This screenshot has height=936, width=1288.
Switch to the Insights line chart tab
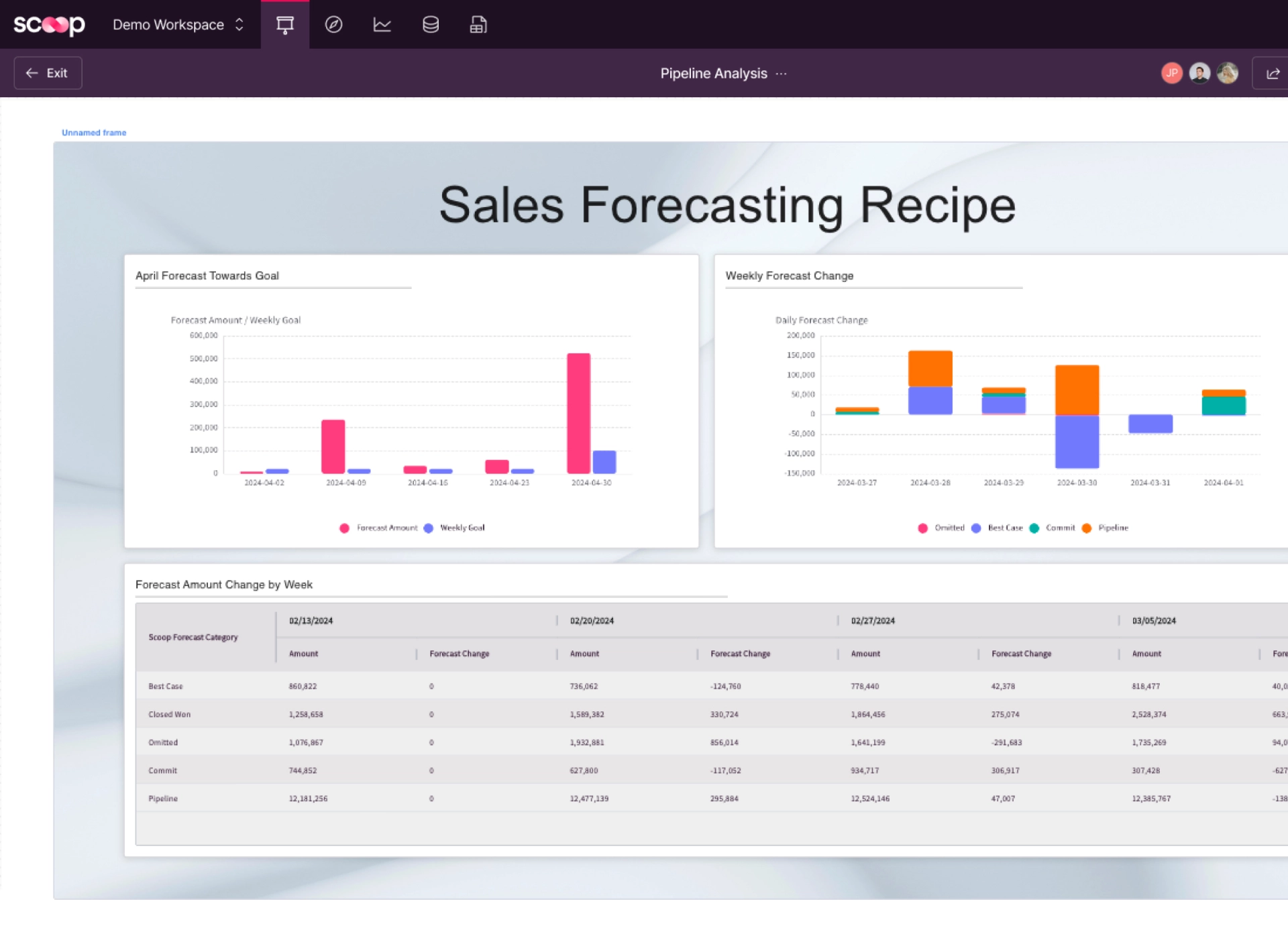pos(382,24)
